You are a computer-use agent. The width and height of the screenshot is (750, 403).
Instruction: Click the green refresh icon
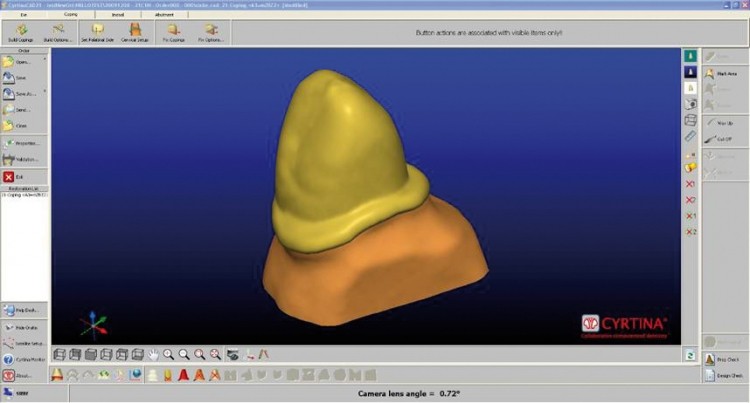(690, 355)
